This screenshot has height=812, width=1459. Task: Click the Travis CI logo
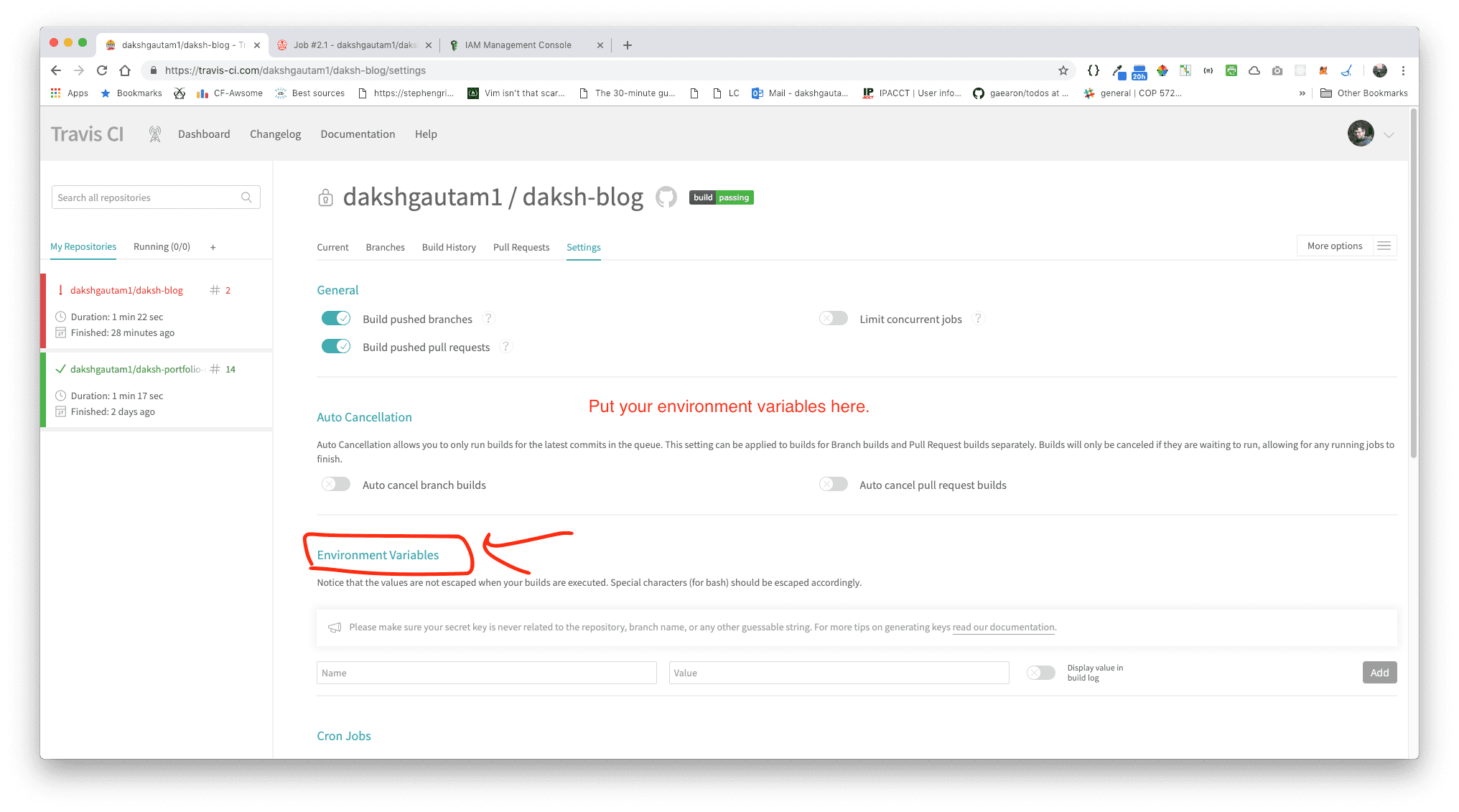[x=87, y=134]
